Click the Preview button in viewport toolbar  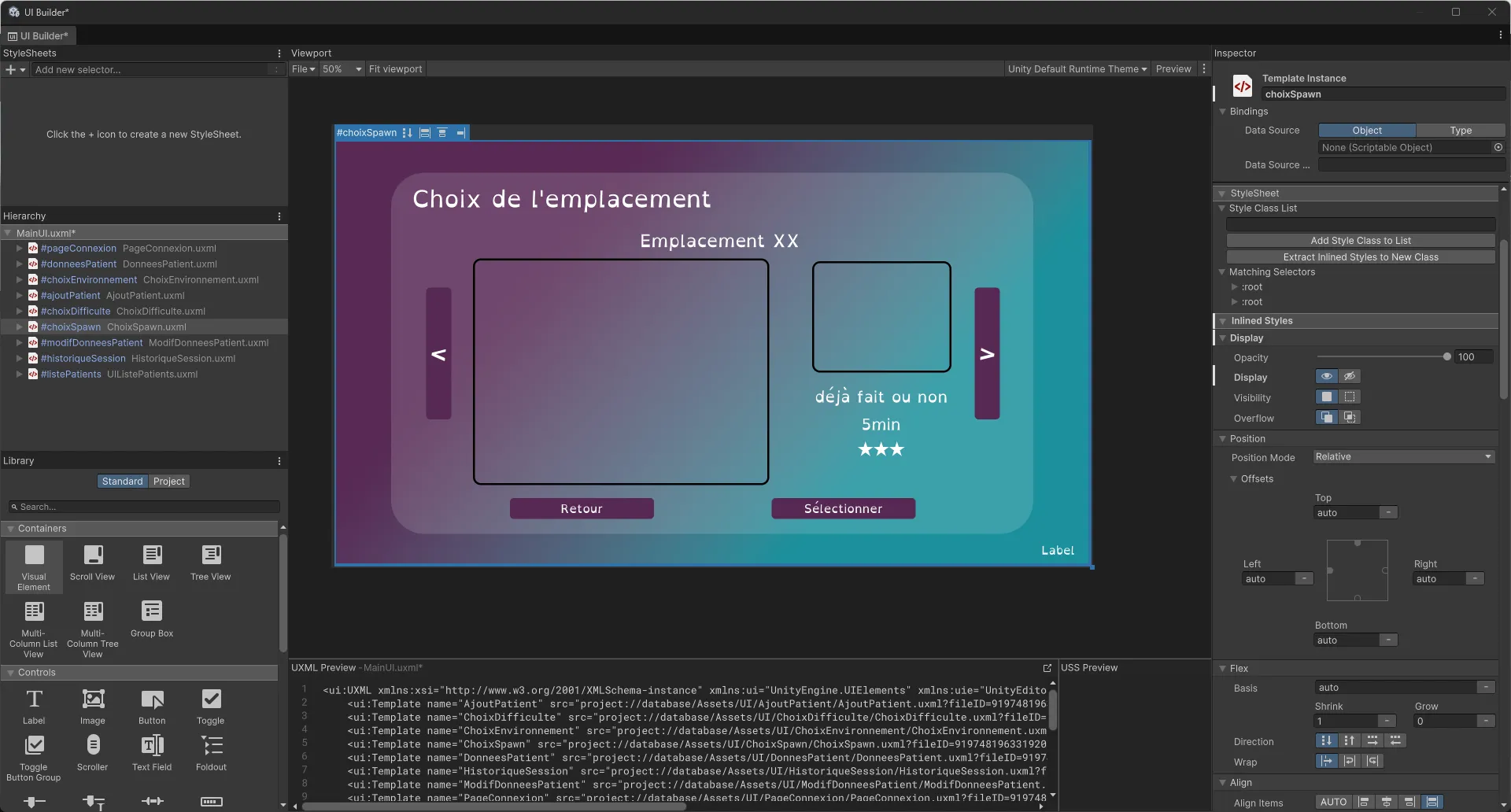[x=1173, y=69]
